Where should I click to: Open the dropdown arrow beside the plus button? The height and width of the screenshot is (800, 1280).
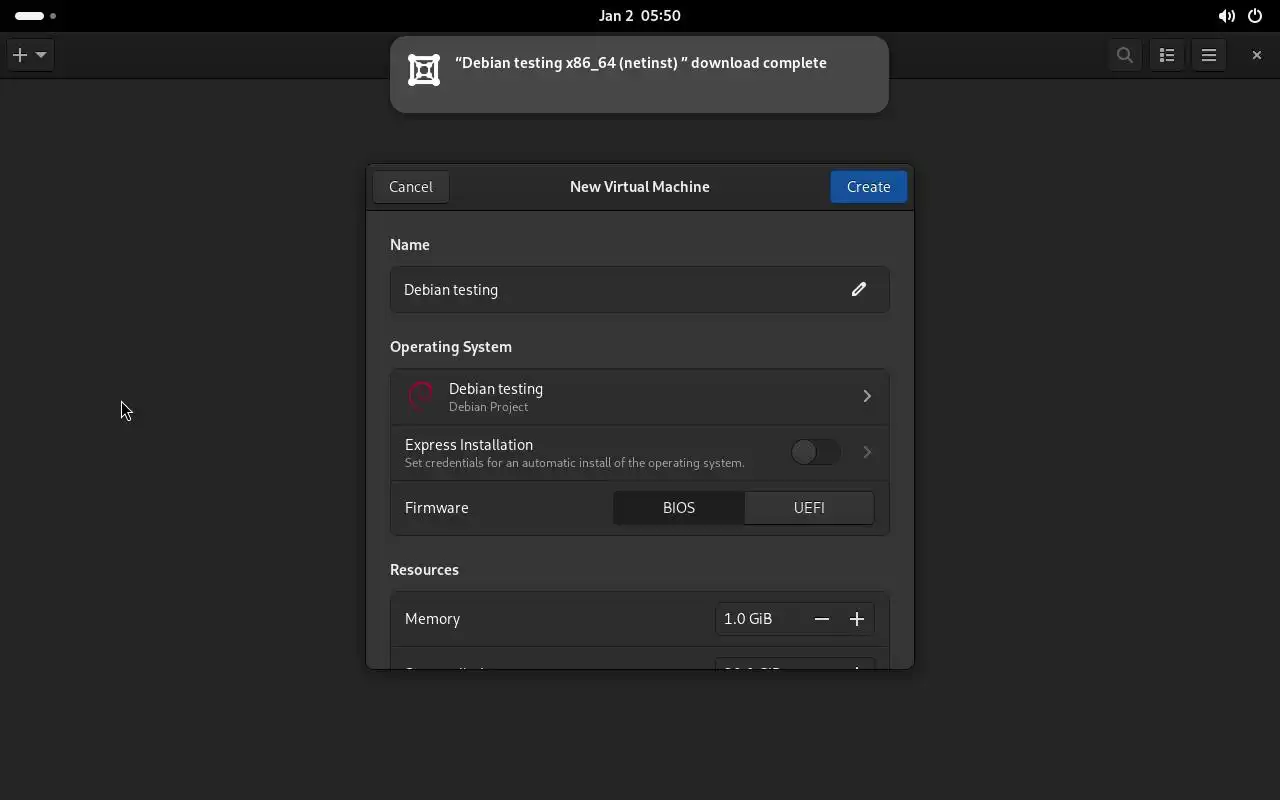click(41, 55)
